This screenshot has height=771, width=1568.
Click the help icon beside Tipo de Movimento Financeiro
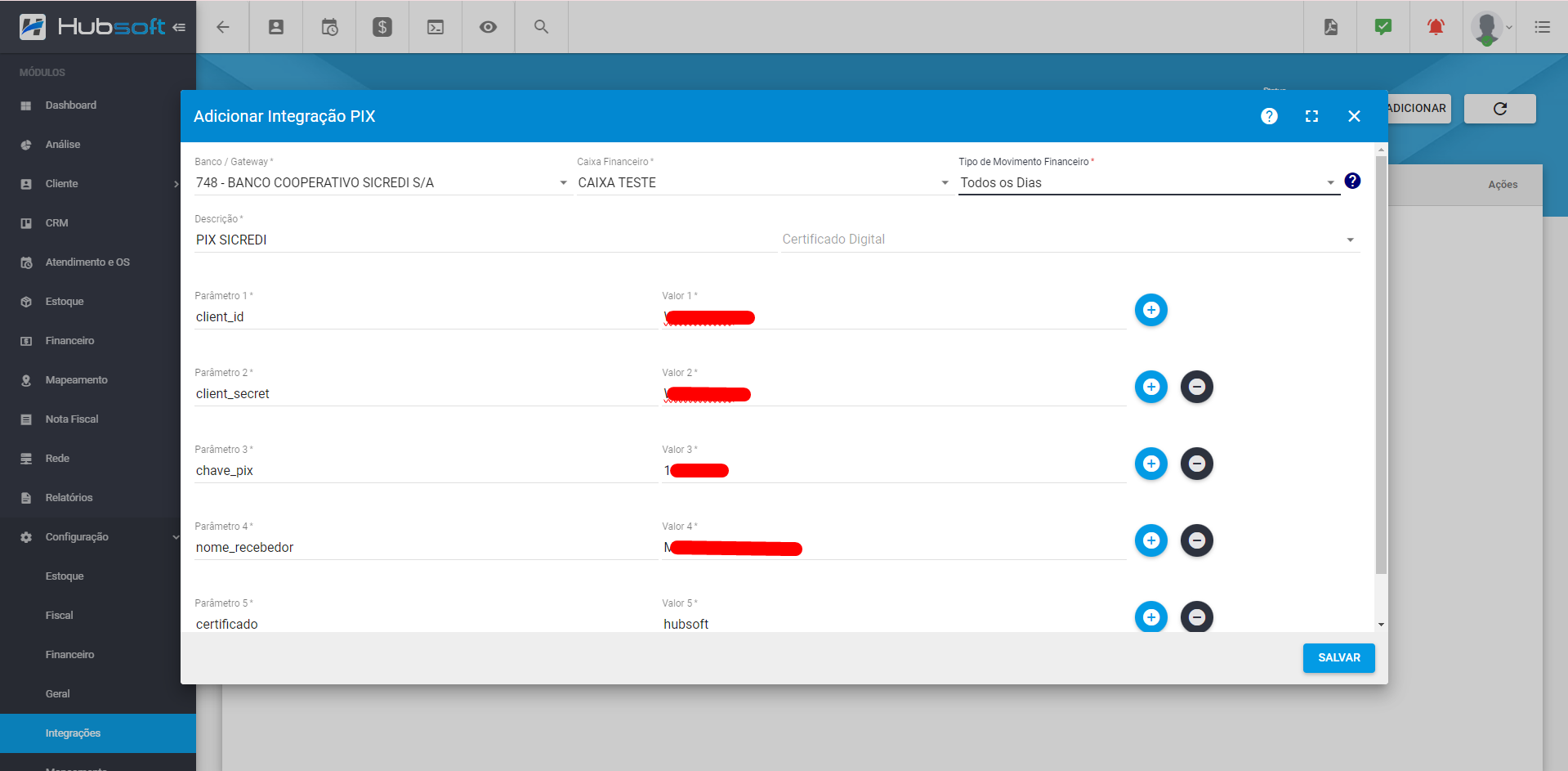click(1352, 181)
